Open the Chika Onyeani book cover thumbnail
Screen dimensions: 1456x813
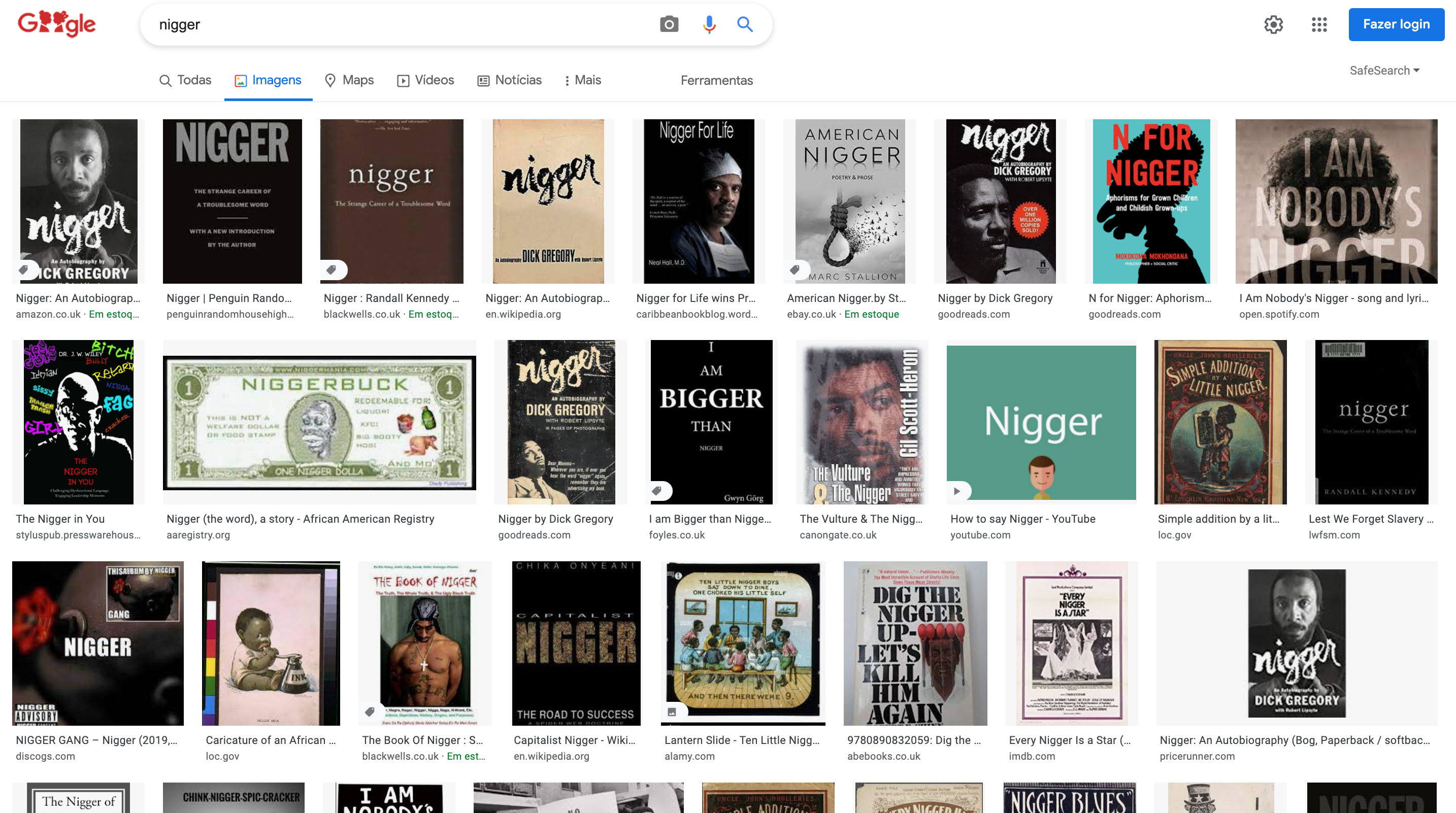click(576, 643)
